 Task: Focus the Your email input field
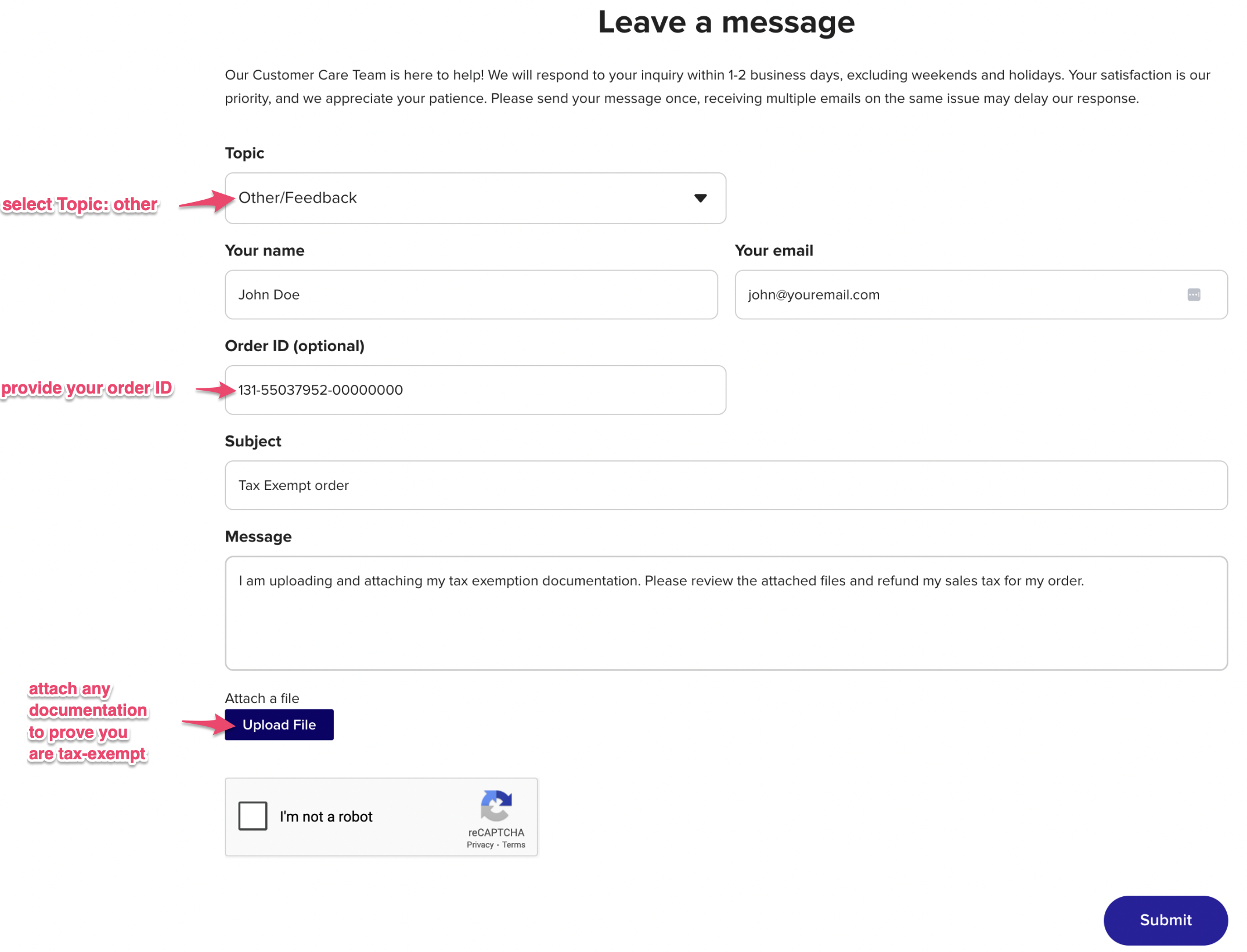(x=958, y=295)
